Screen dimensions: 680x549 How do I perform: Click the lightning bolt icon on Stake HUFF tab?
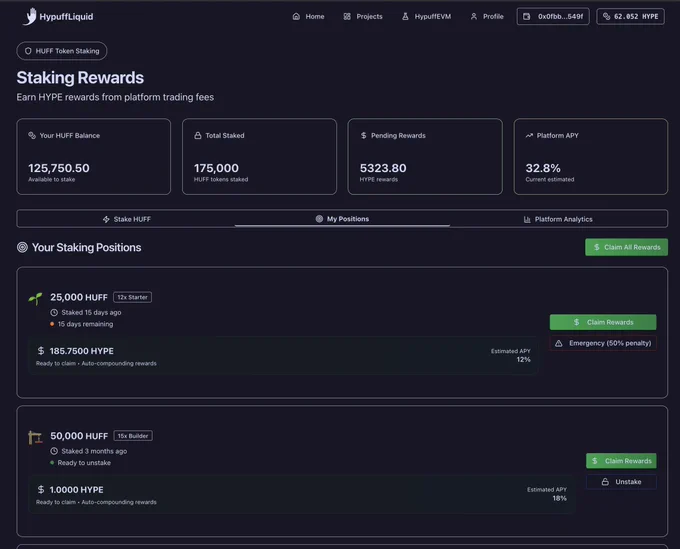tap(106, 219)
